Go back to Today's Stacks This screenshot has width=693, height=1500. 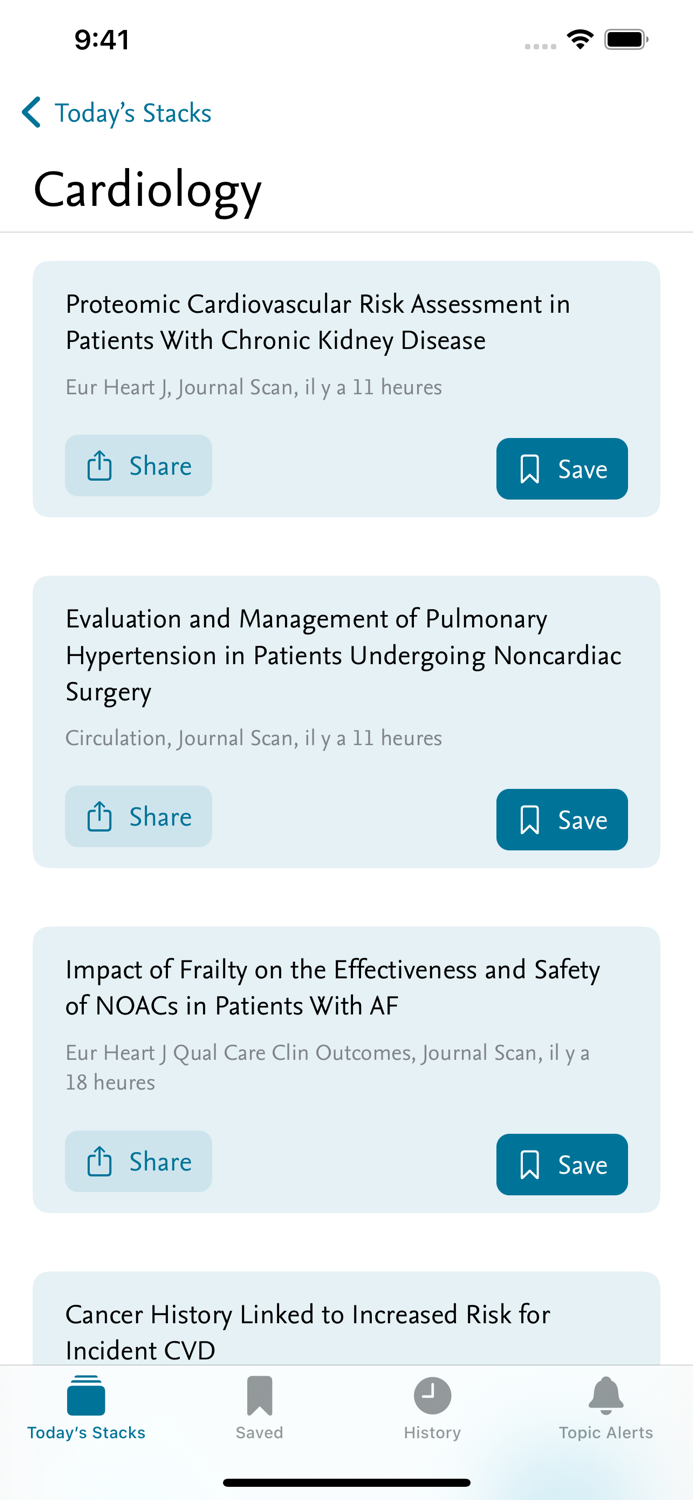point(133,113)
